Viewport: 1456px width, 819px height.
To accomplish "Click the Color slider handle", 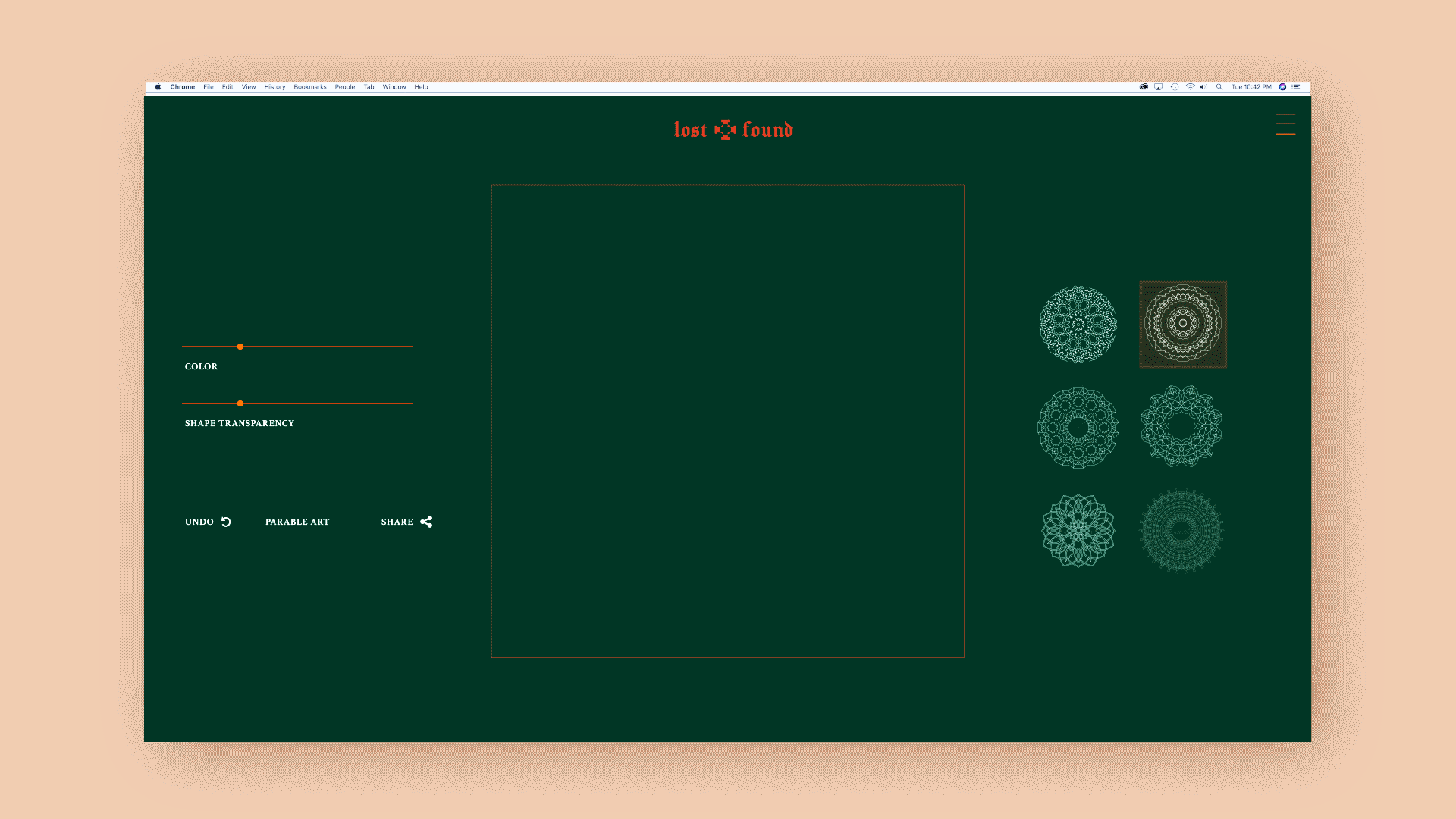I will point(240,347).
